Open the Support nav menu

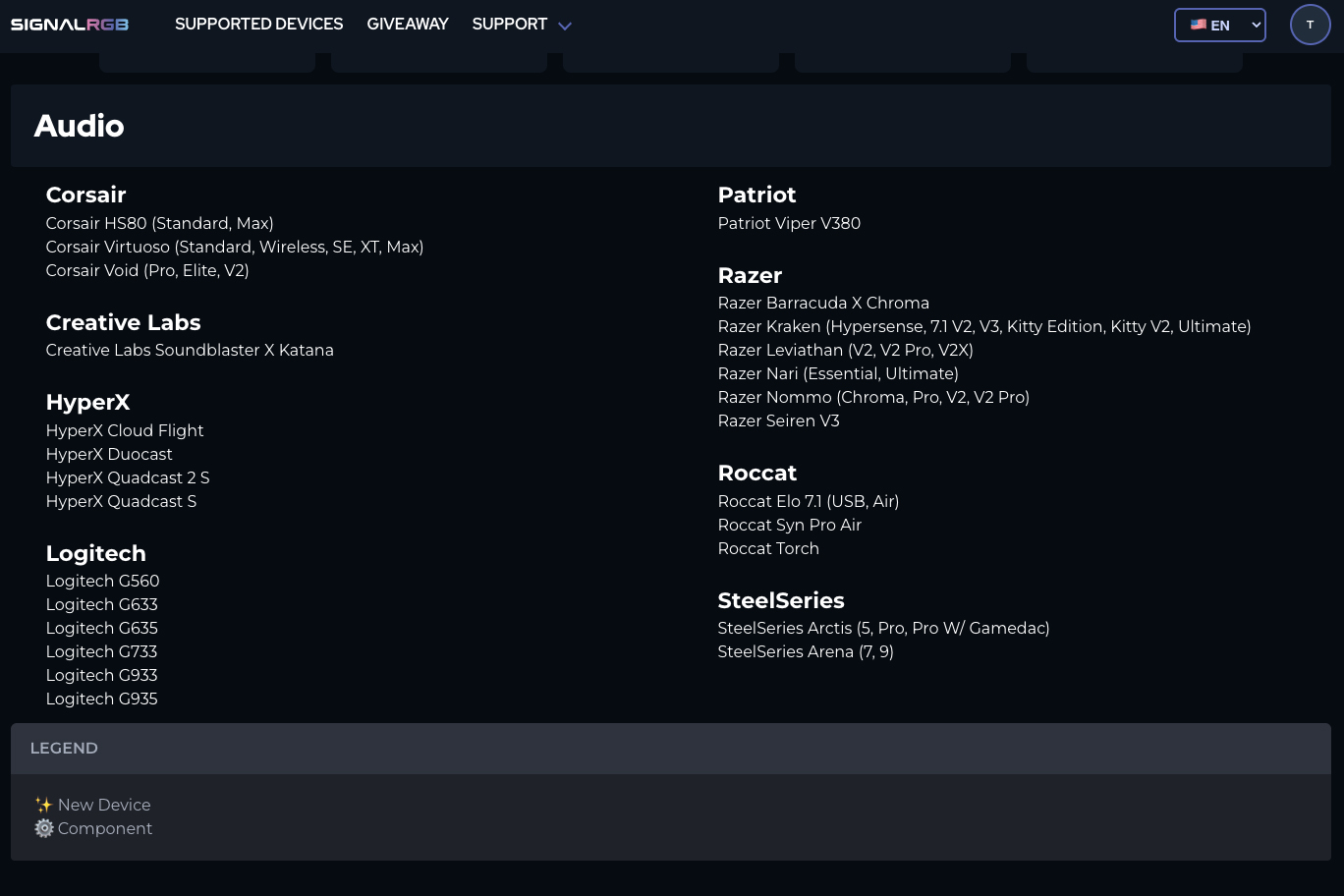click(x=510, y=24)
